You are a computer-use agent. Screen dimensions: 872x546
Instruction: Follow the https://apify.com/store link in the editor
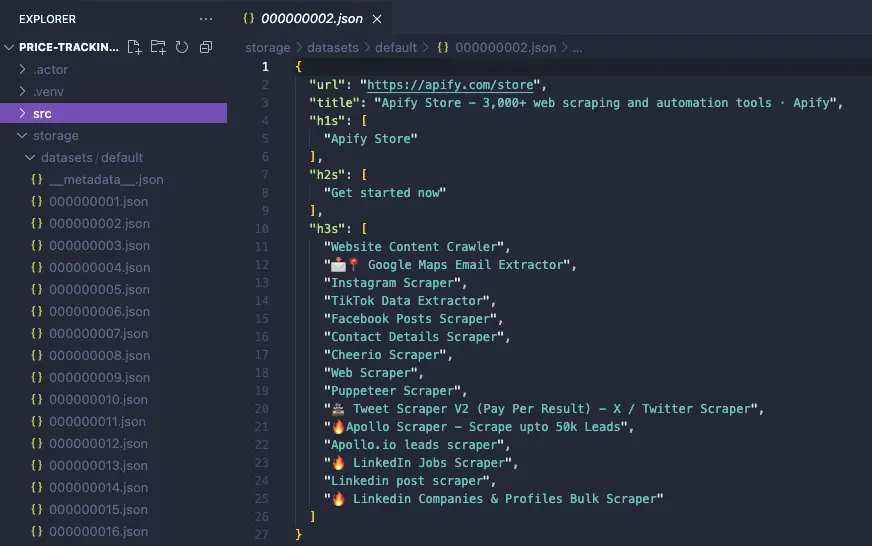click(450, 85)
